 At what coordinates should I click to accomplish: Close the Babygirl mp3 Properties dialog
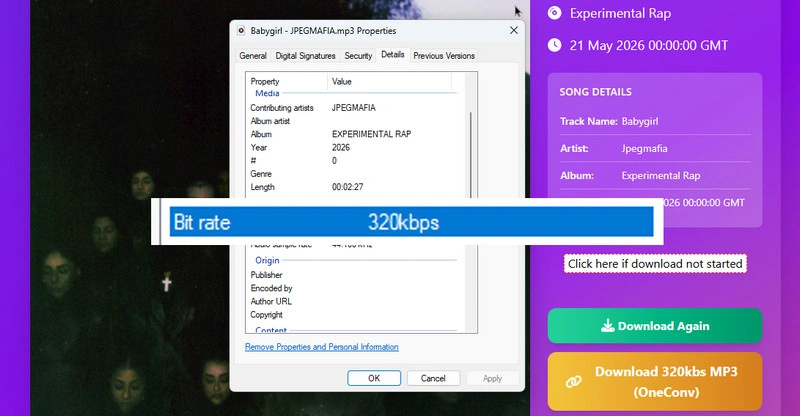(514, 31)
